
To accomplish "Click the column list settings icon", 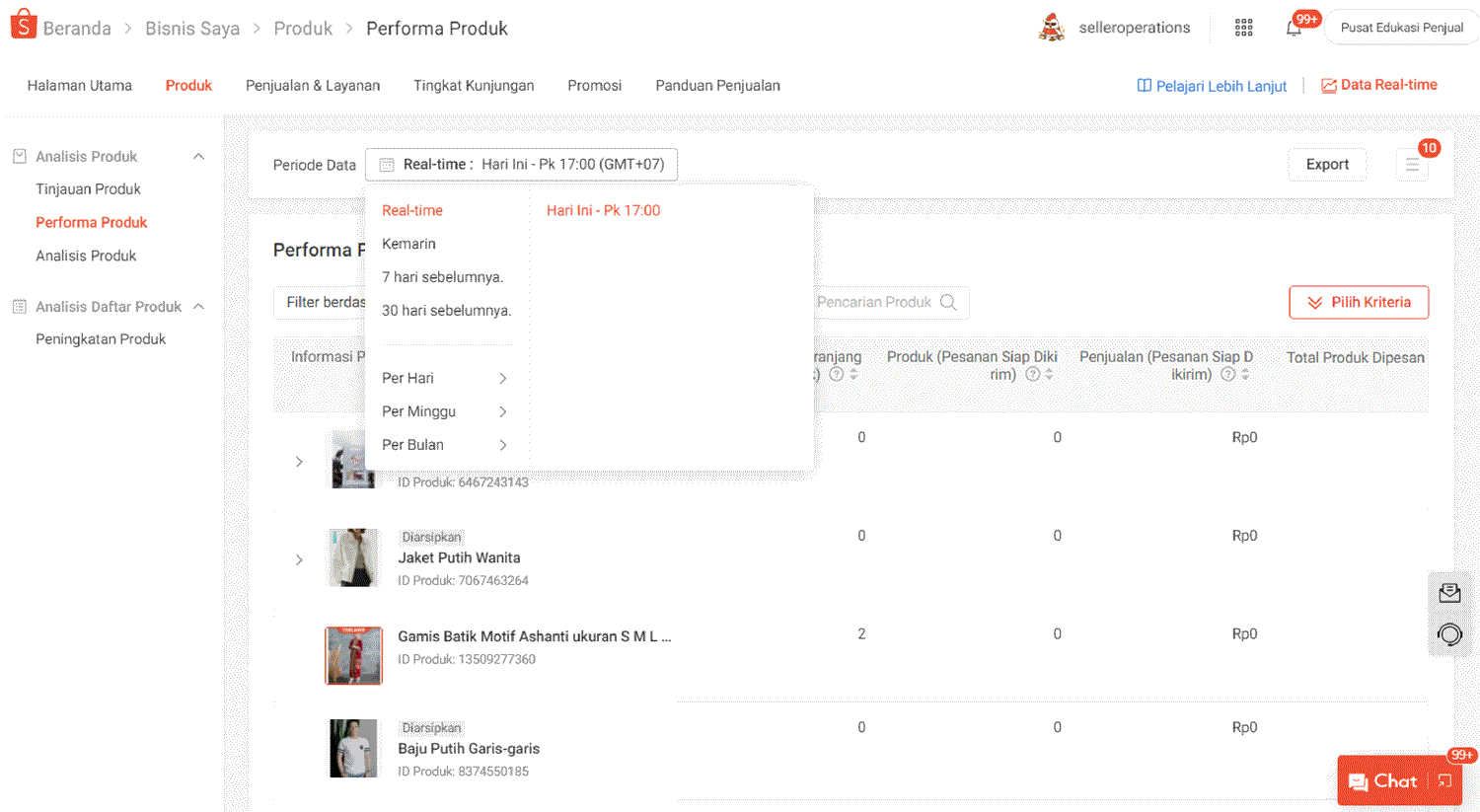I will click(1412, 165).
